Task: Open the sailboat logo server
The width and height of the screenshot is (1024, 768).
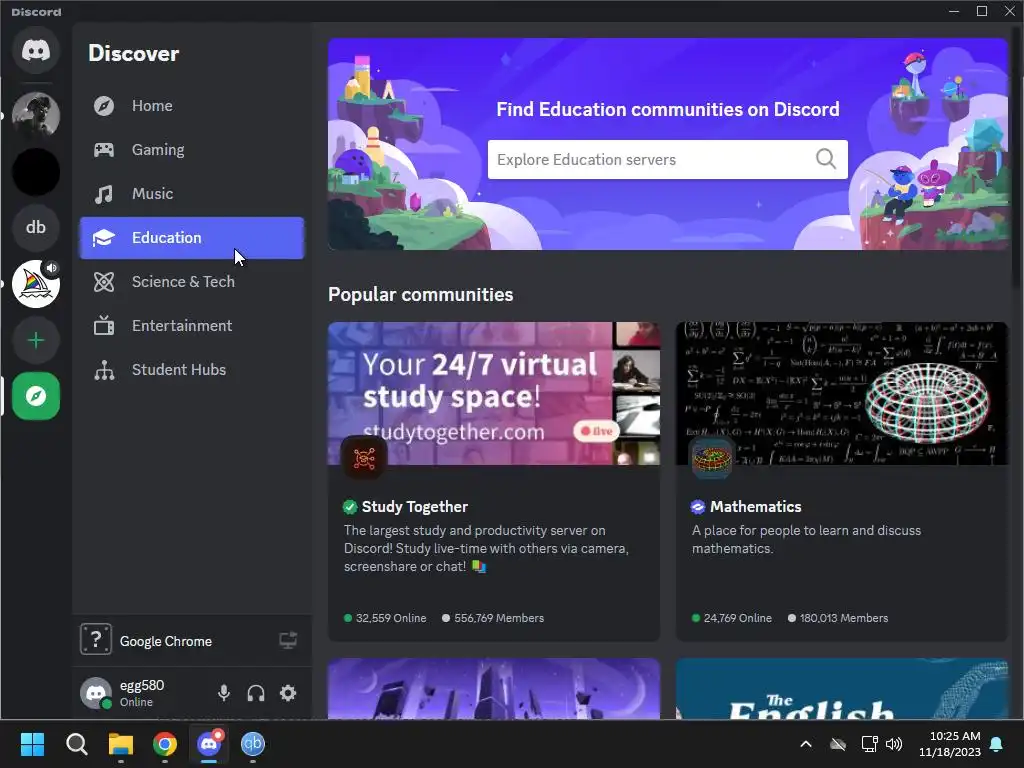Action: tap(36, 284)
